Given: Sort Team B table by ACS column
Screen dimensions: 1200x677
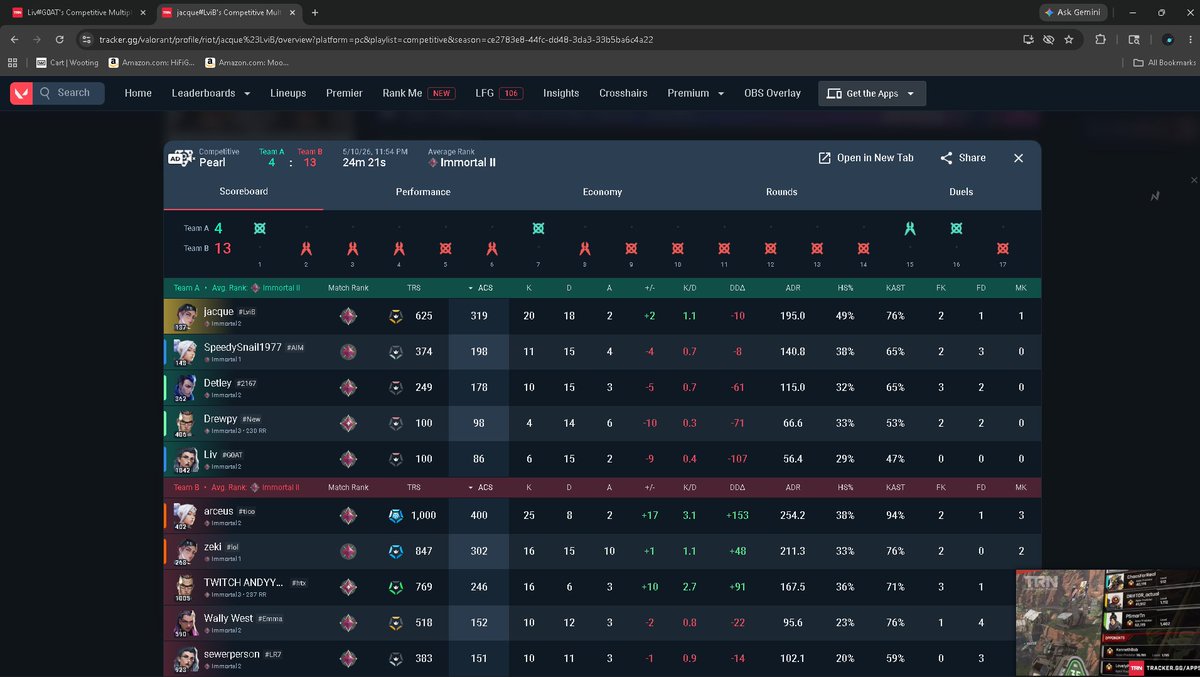Looking at the screenshot, I should pyautogui.click(x=479, y=487).
